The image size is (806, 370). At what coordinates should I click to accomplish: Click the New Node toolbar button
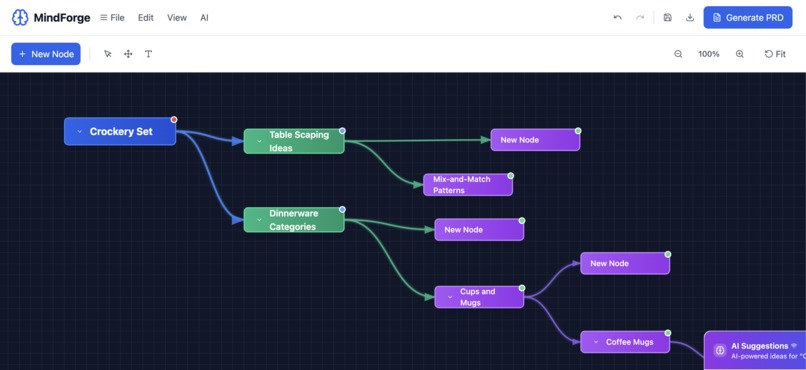[x=46, y=54]
